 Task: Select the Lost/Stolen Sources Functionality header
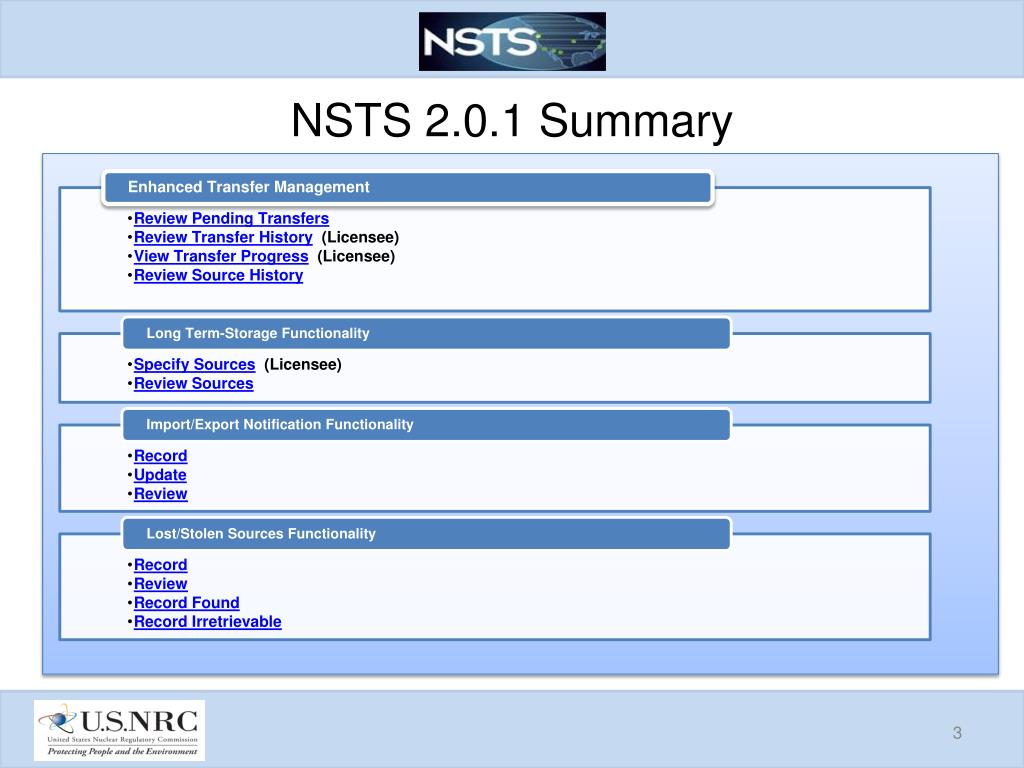click(x=426, y=534)
